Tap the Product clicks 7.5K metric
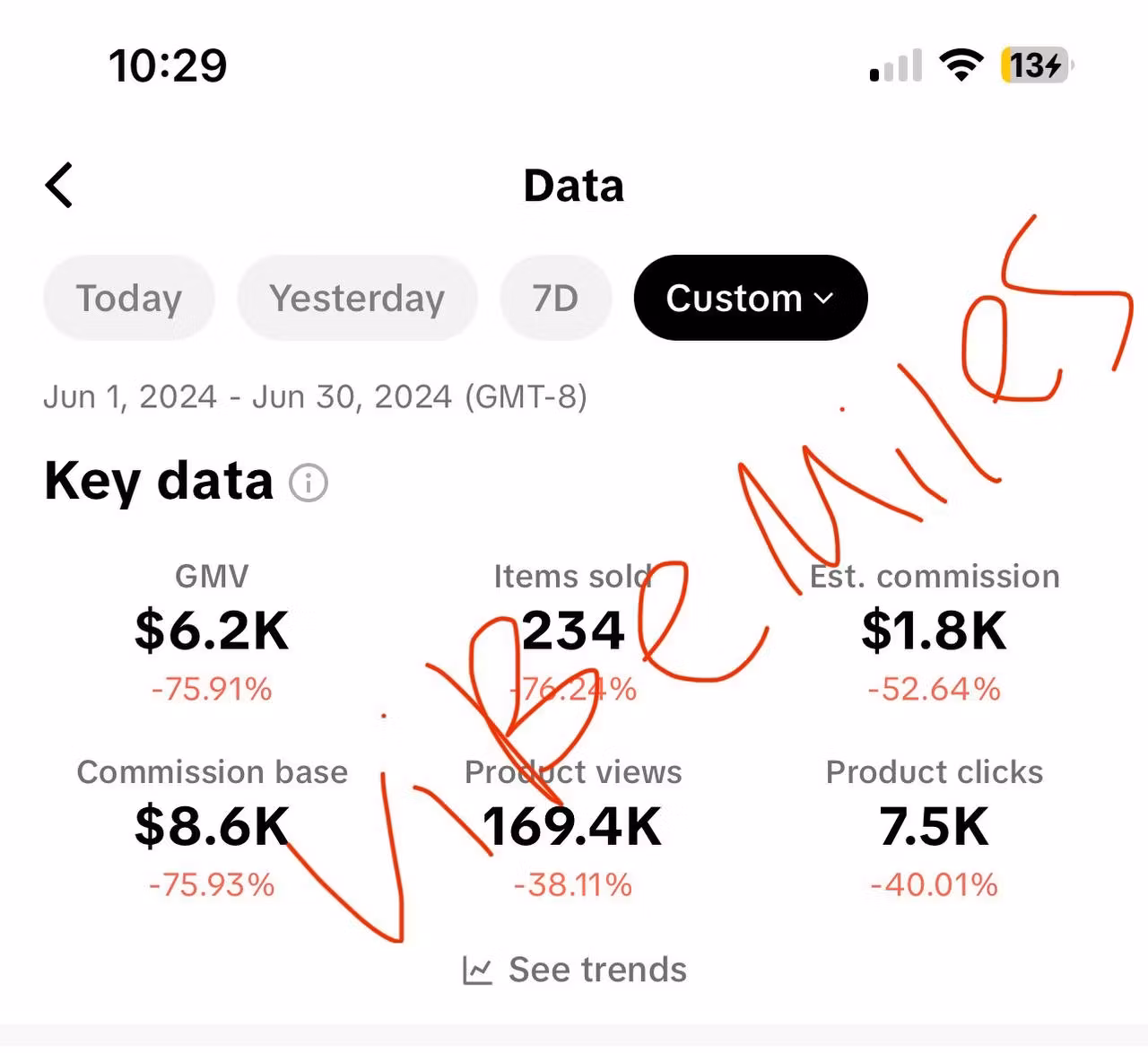 point(935,826)
